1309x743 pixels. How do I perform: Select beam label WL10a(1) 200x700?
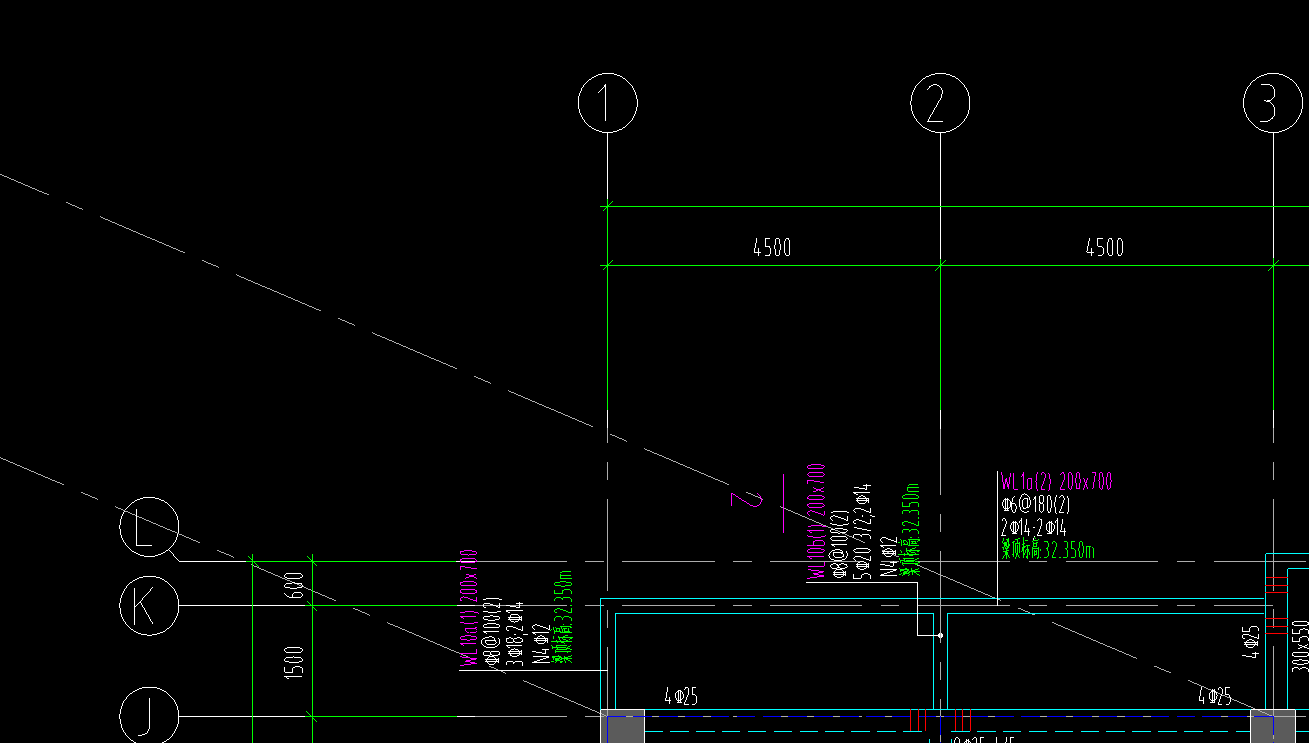(469, 607)
